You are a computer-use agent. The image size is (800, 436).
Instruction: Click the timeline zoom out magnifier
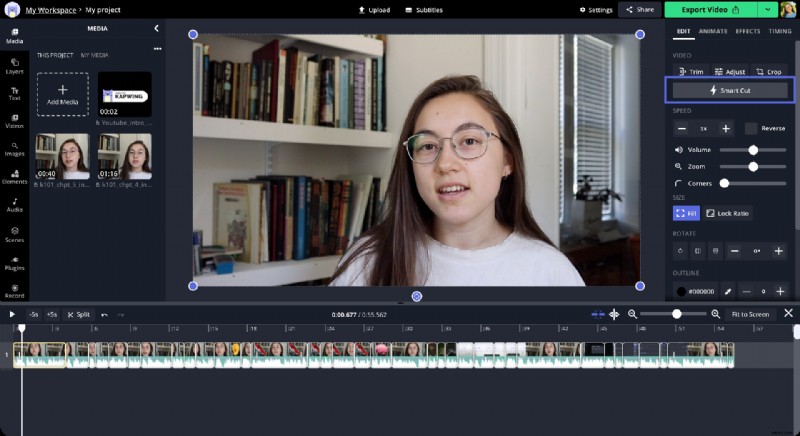pyautogui.click(x=632, y=315)
